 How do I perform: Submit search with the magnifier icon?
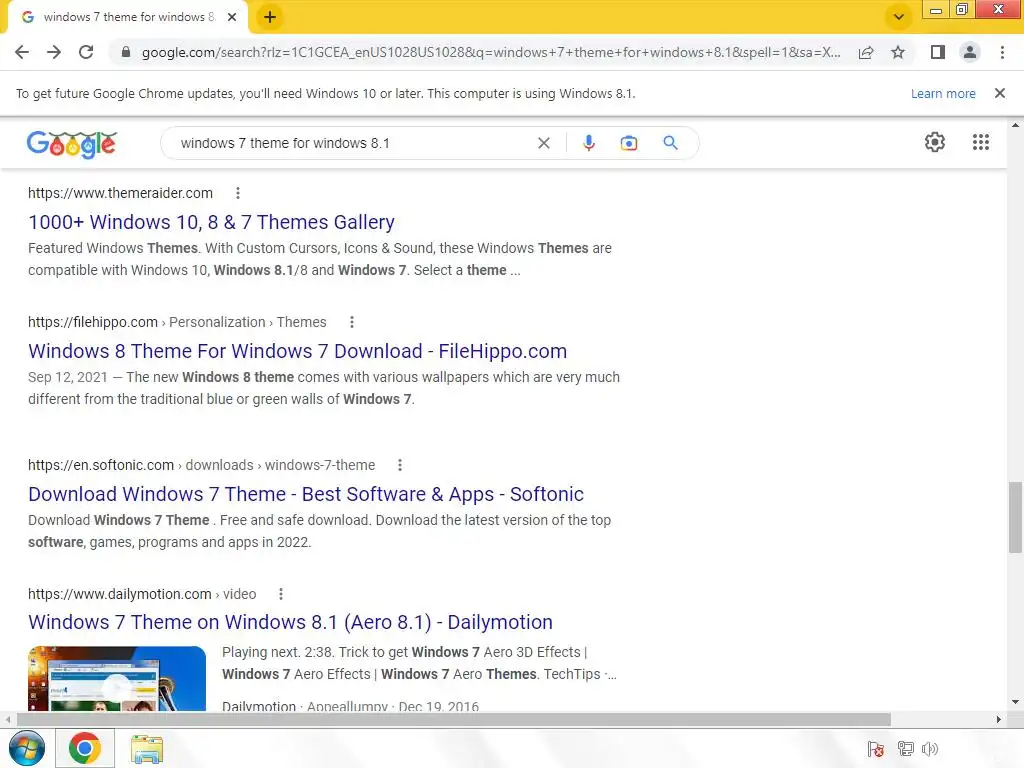click(671, 142)
